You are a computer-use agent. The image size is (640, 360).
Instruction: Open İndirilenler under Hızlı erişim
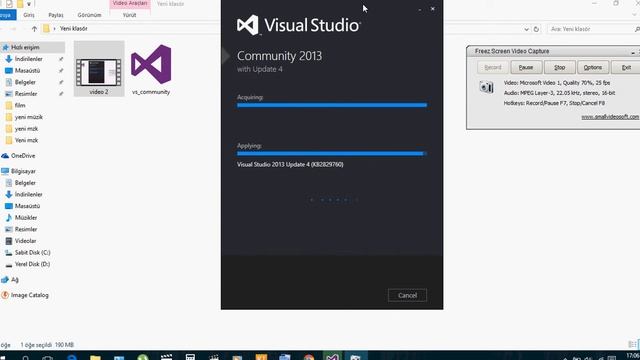[29, 59]
